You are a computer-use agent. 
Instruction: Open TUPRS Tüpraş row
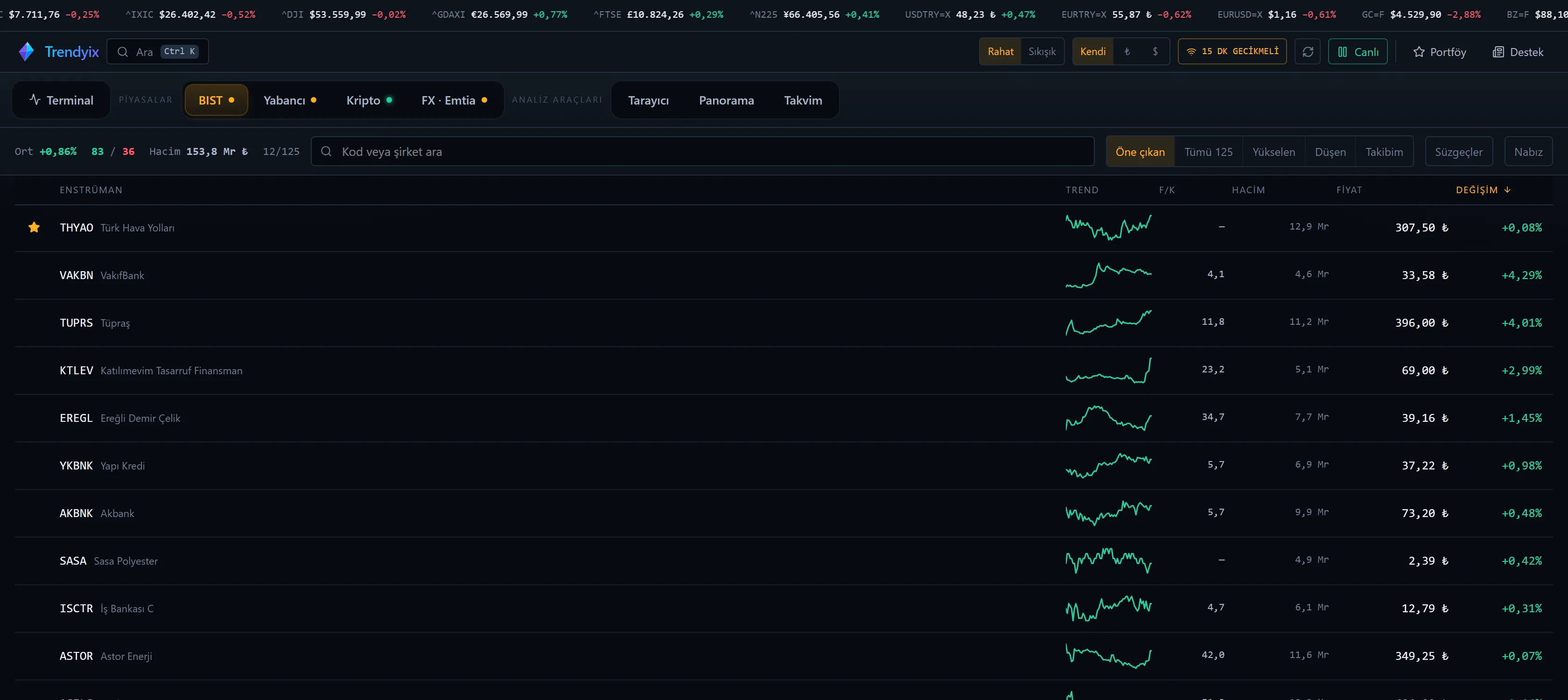[784, 322]
